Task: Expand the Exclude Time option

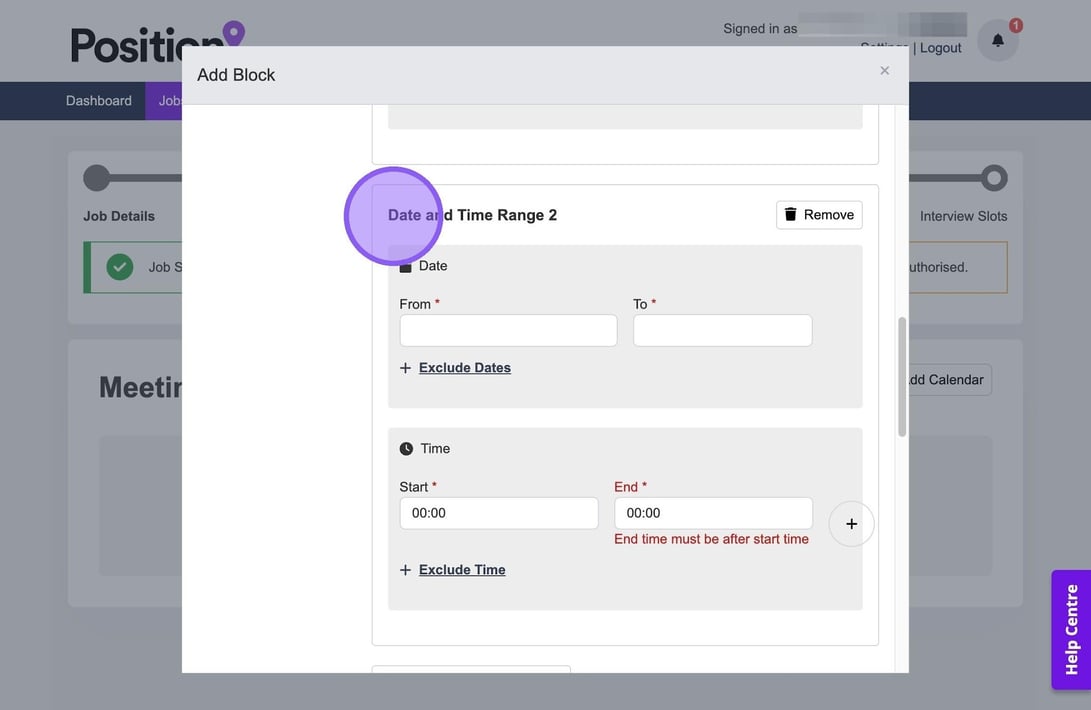Action: pyautogui.click(x=461, y=570)
